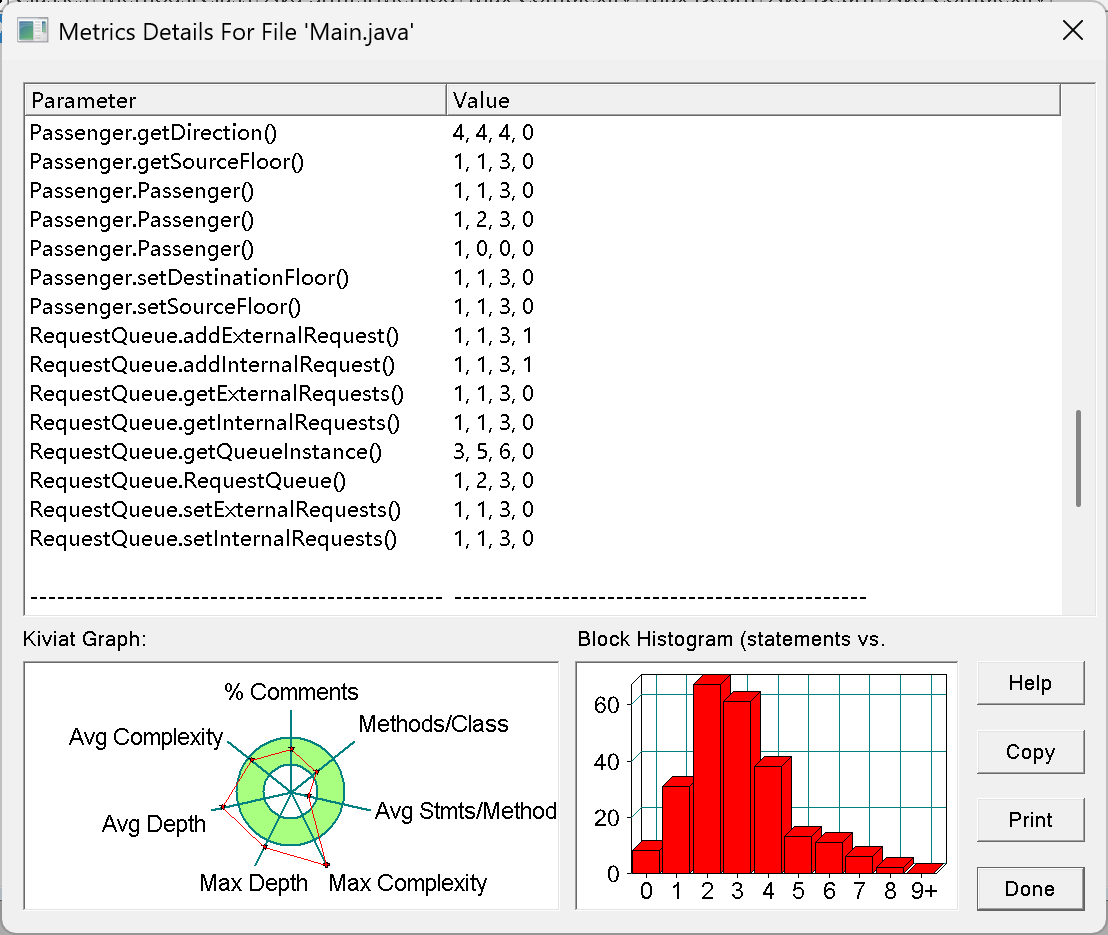Click the Help button
Image resolution: width=1108 pixels, height=935 pixels.
[x=1030, y=683]
